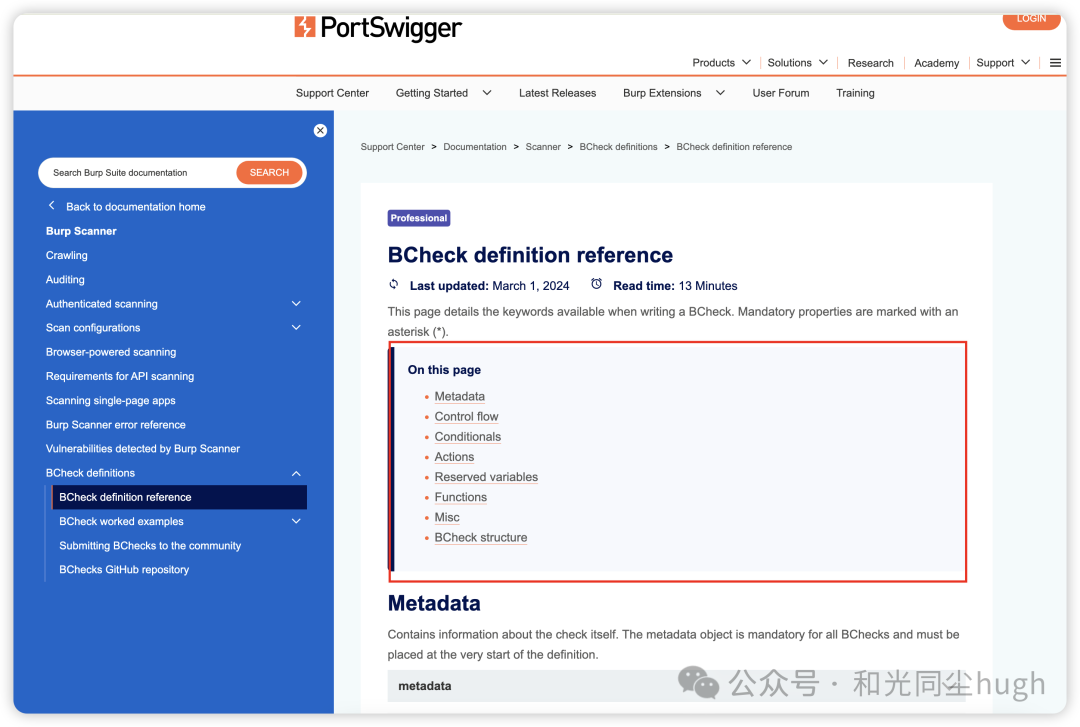Jump to the Functions section
The height and width of the screenshot is (727, 1080).
(461, 497)
